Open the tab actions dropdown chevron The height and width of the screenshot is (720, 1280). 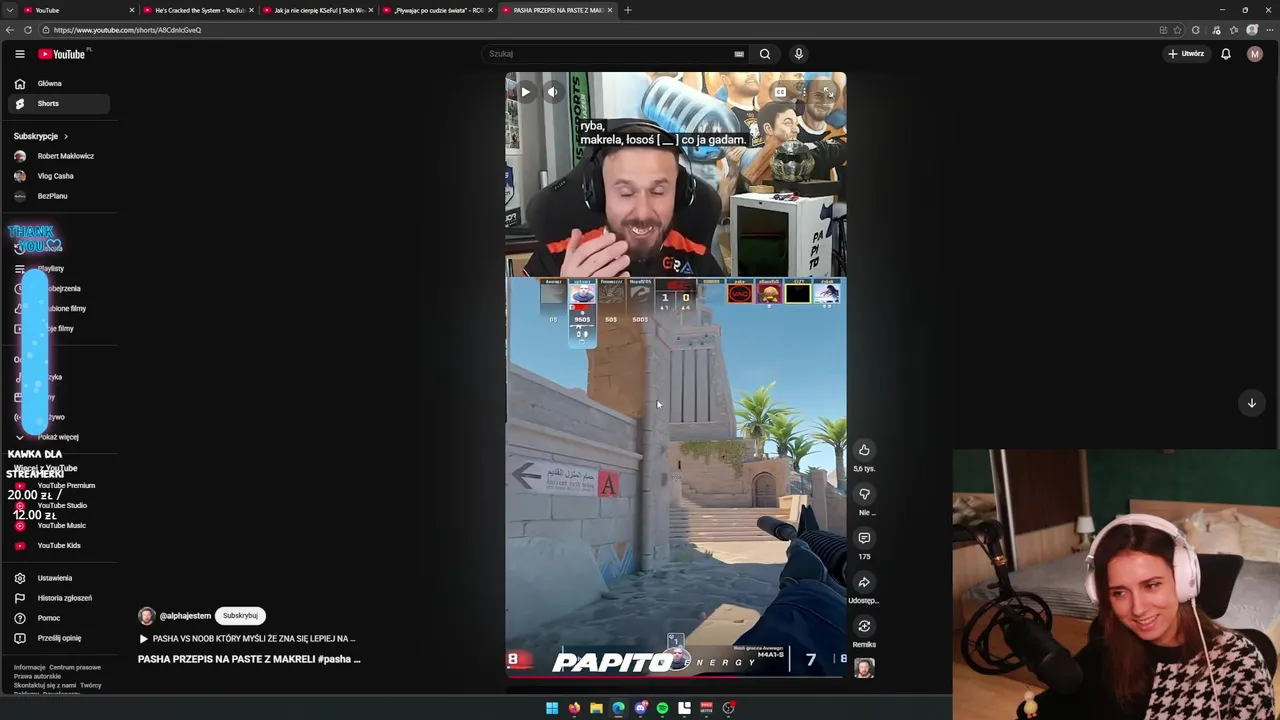tap(9, 10)
